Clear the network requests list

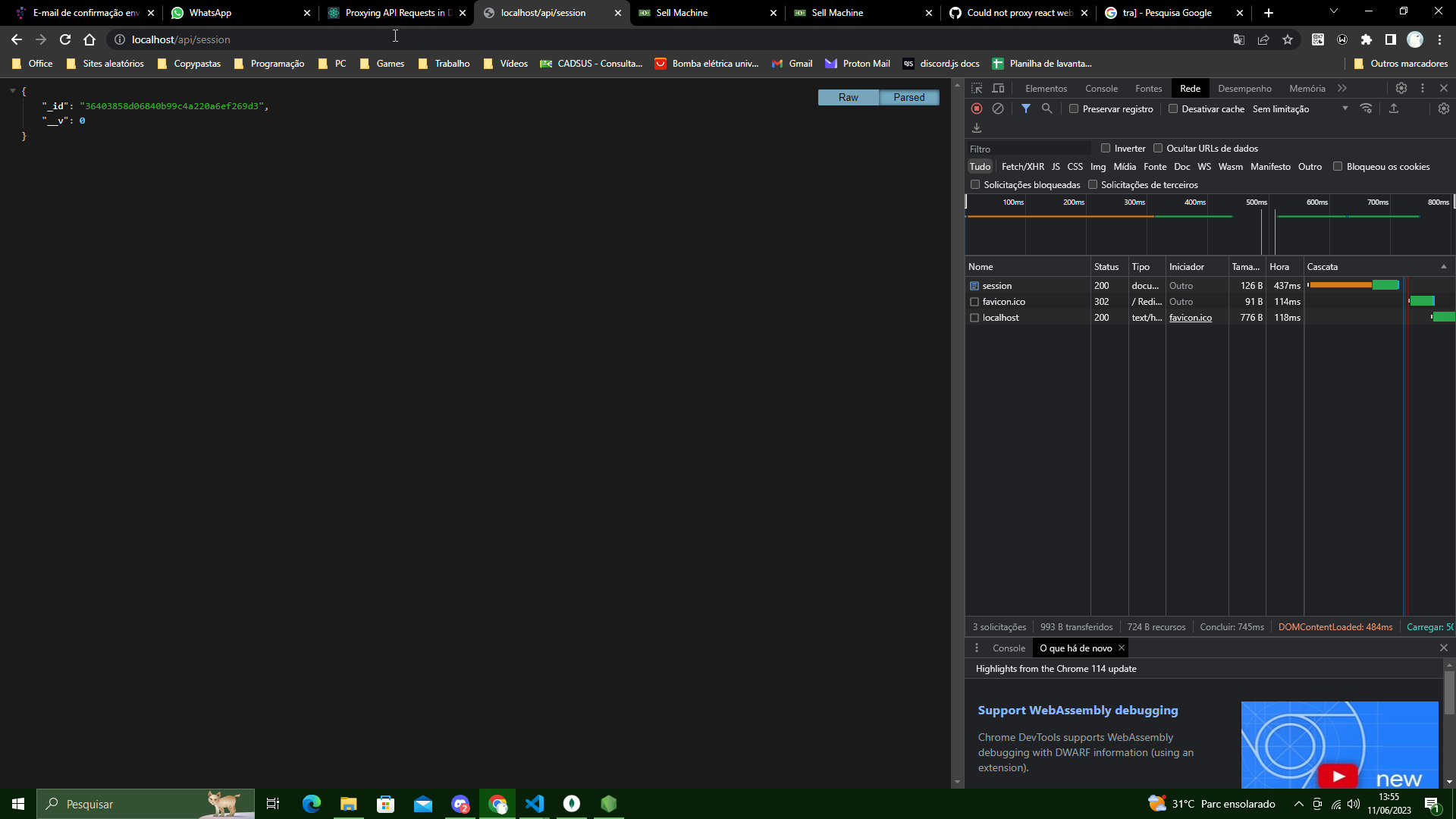997,108
